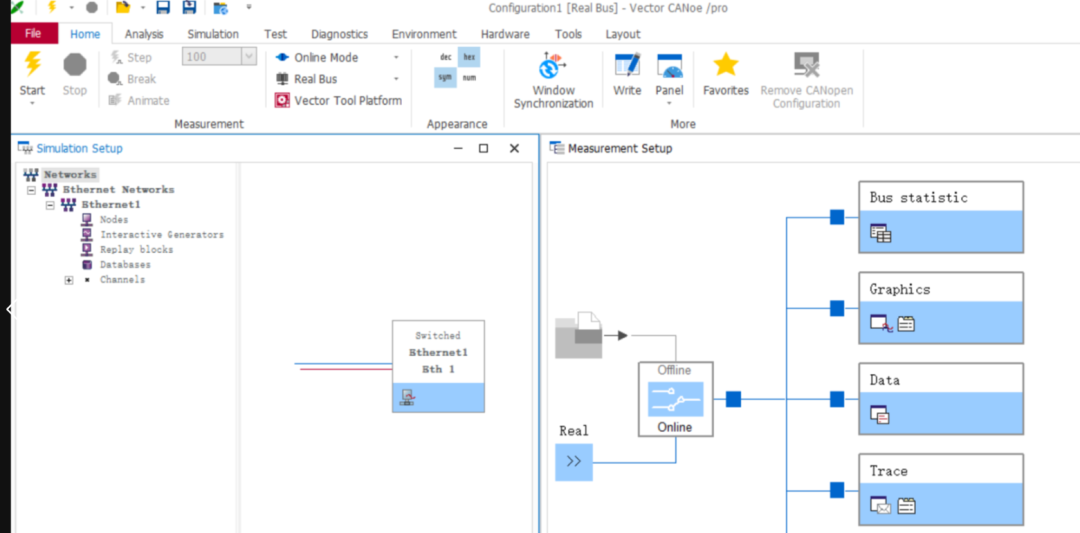
Task: Switch to the Tools ribbon tab
Action: tap(568, 34)
